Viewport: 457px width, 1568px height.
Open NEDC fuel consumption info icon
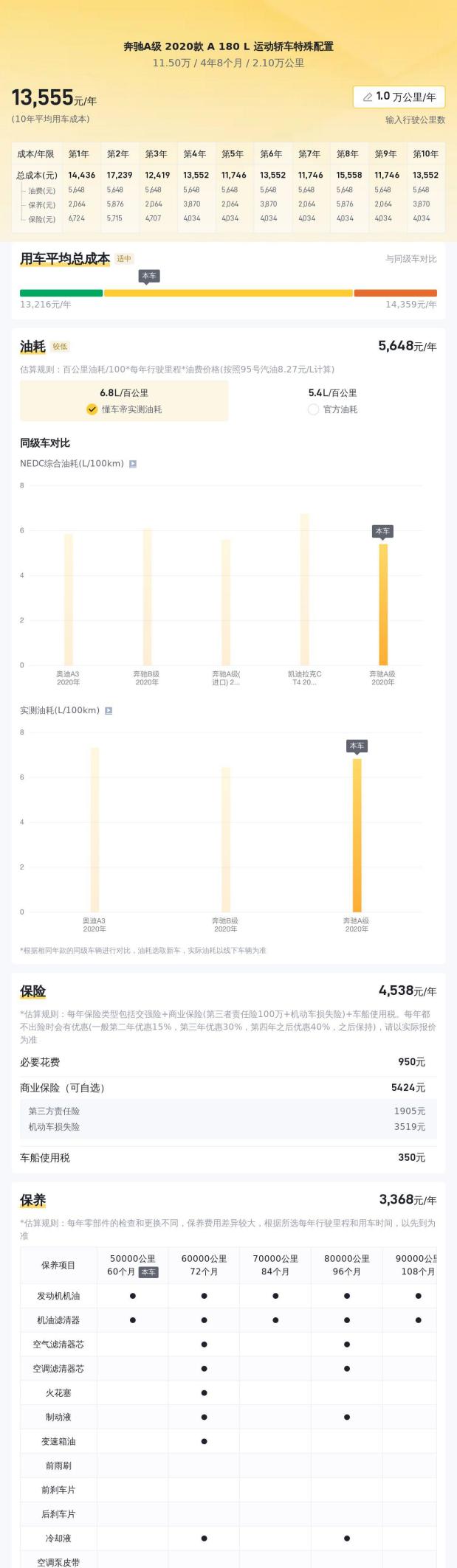133,464
